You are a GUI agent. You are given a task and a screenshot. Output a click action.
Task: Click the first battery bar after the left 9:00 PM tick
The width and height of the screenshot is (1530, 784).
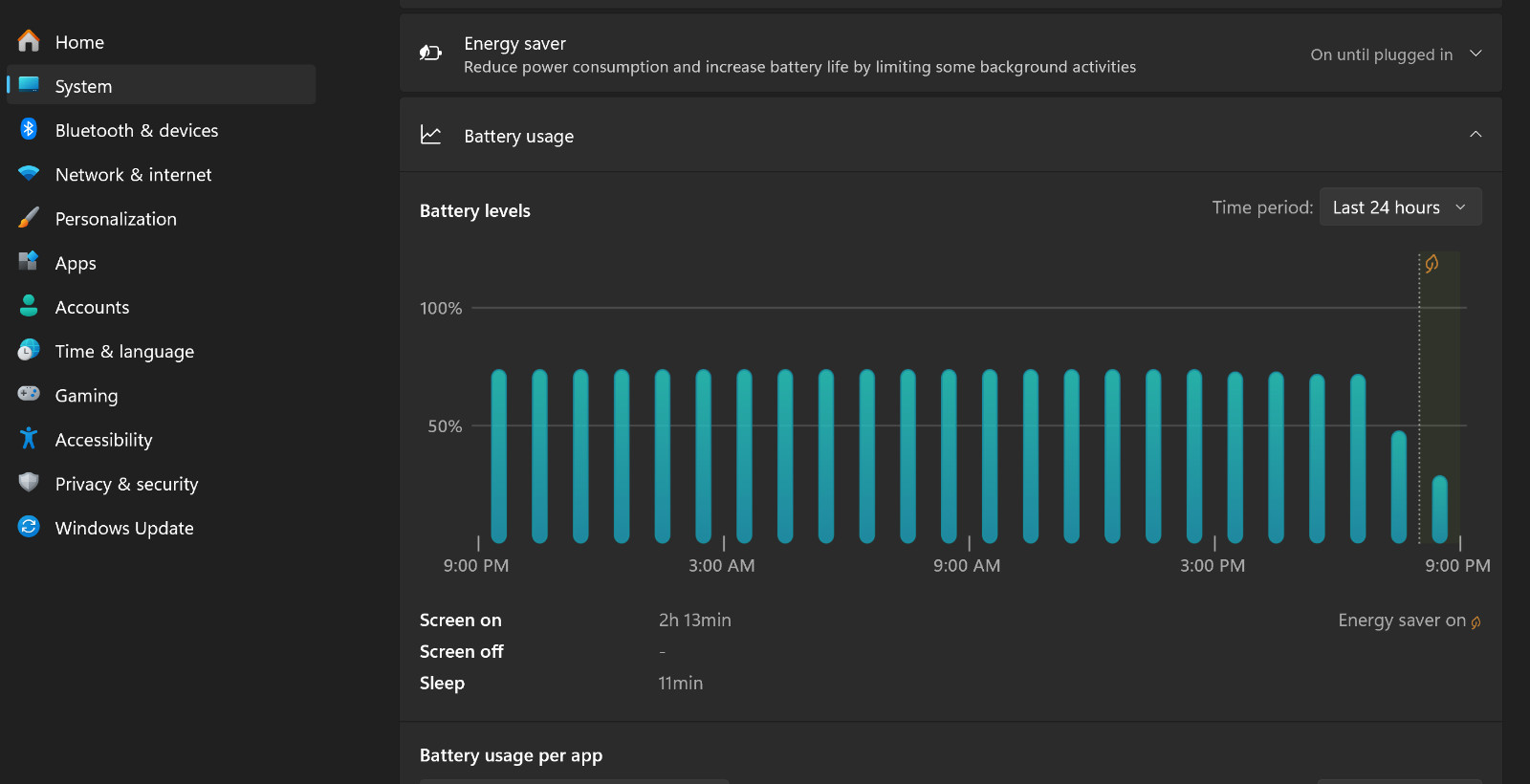tap(498, 456)
